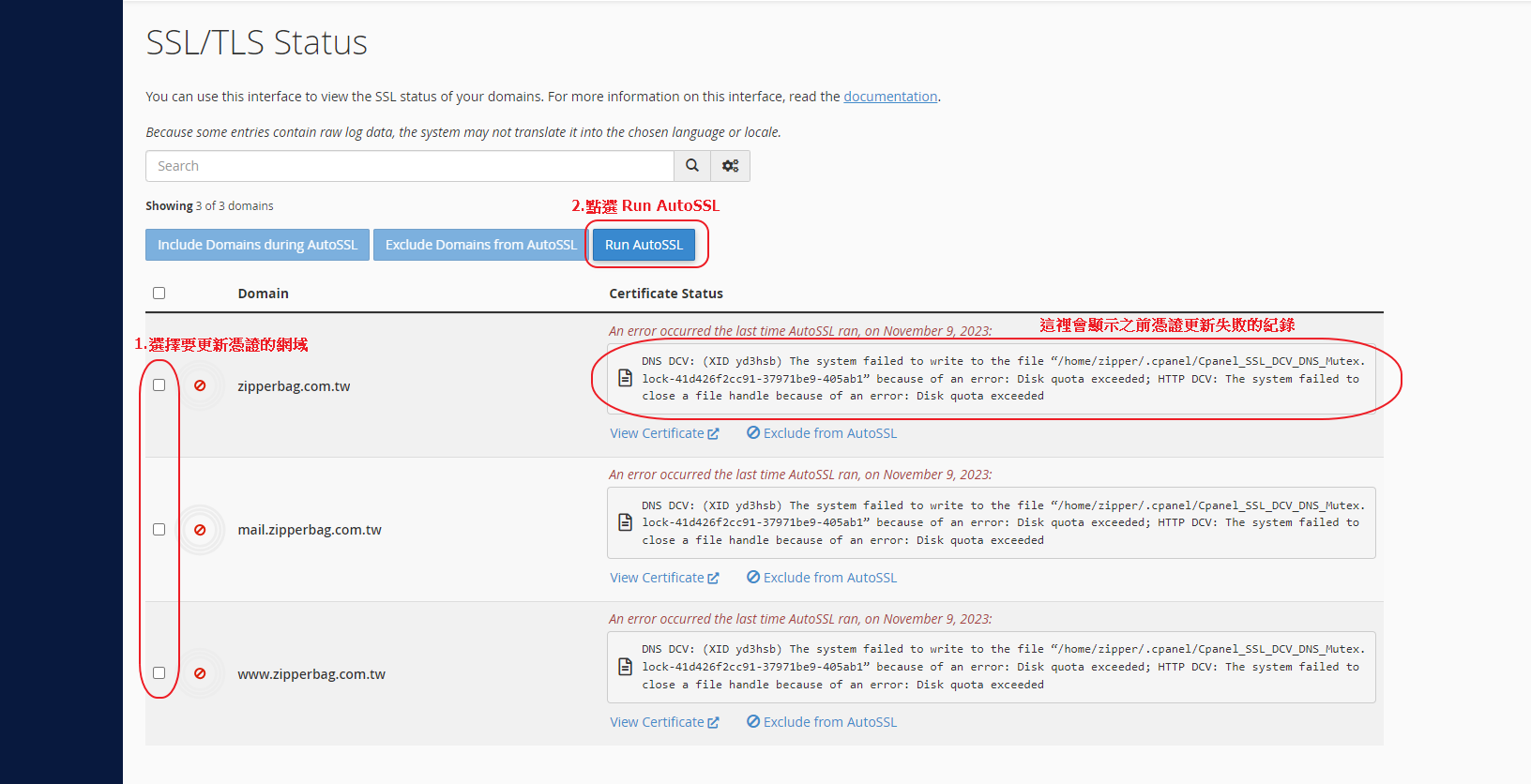
Task: Click Exclude Domains from AutoSSL button
Action: (x=480, y=245)
